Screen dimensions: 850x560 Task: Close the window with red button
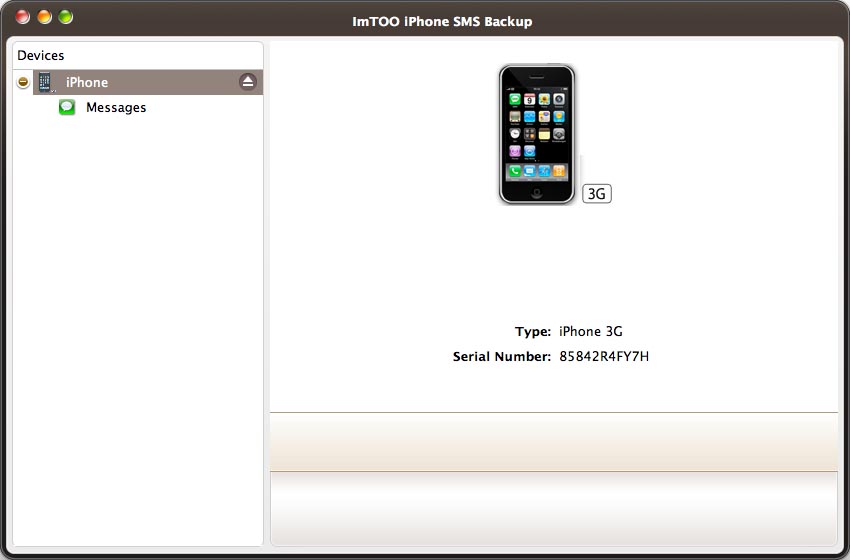coord(23,17)
